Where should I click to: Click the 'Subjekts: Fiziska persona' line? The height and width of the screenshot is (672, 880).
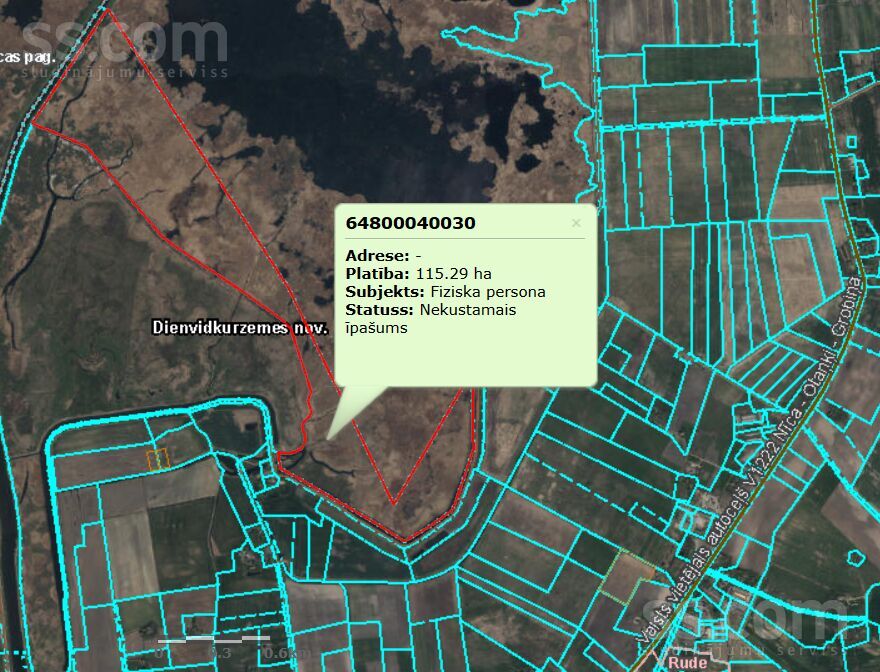click(445, 291)
